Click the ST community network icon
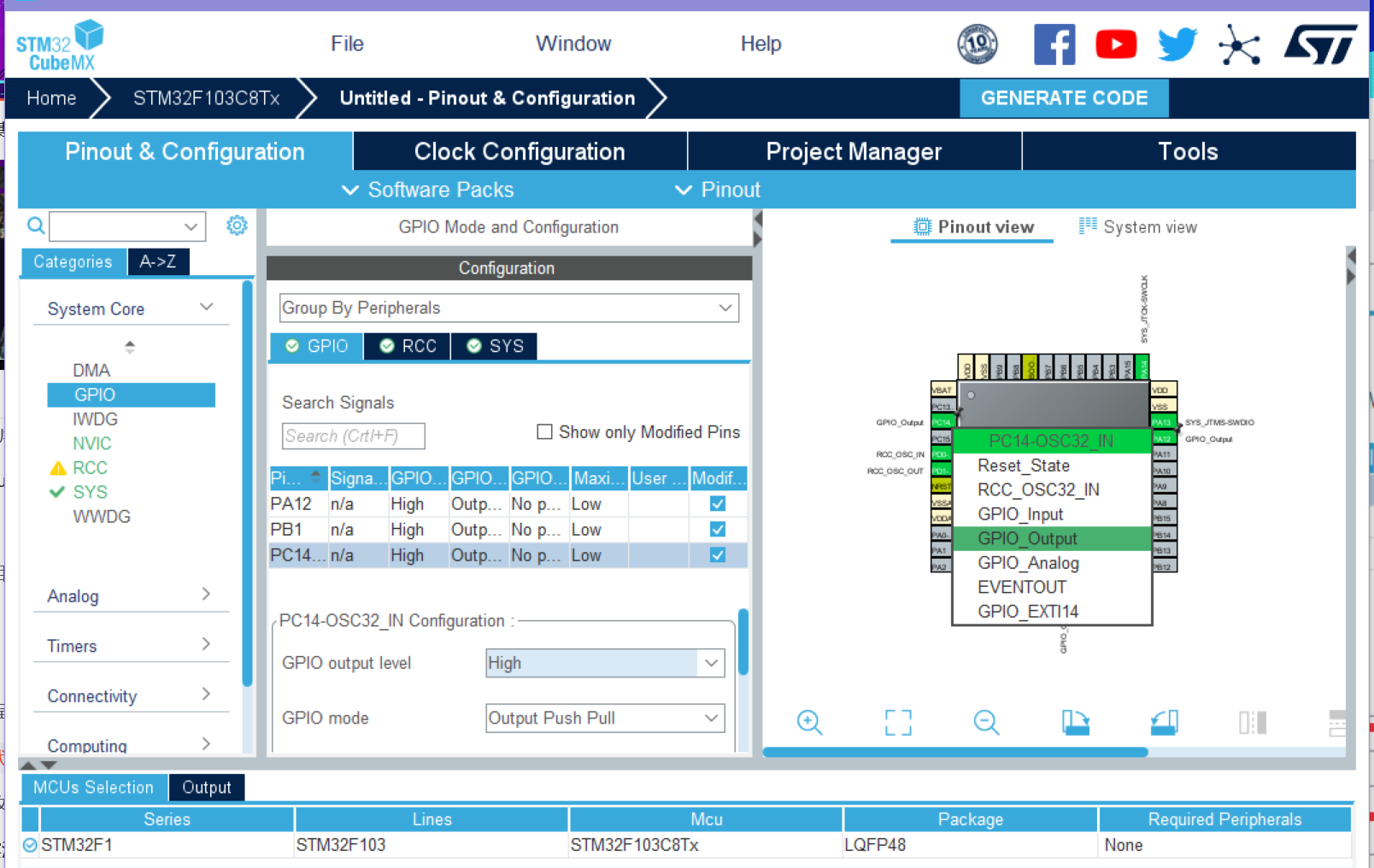The height and width of the screenshot is (868, 1374). click(1240, 44)
